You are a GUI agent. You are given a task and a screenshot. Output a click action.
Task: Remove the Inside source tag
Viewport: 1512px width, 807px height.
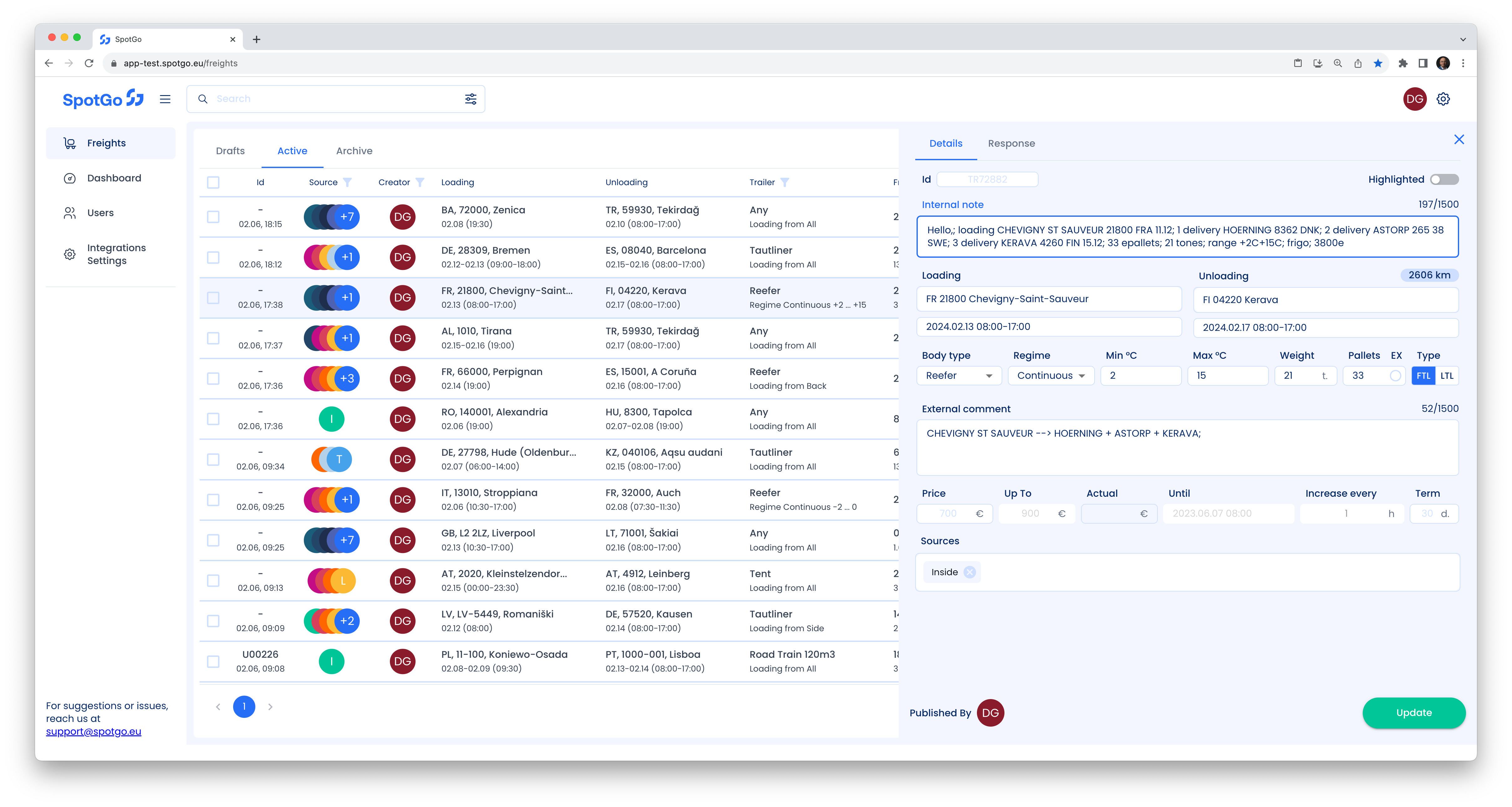coord(970,572)
